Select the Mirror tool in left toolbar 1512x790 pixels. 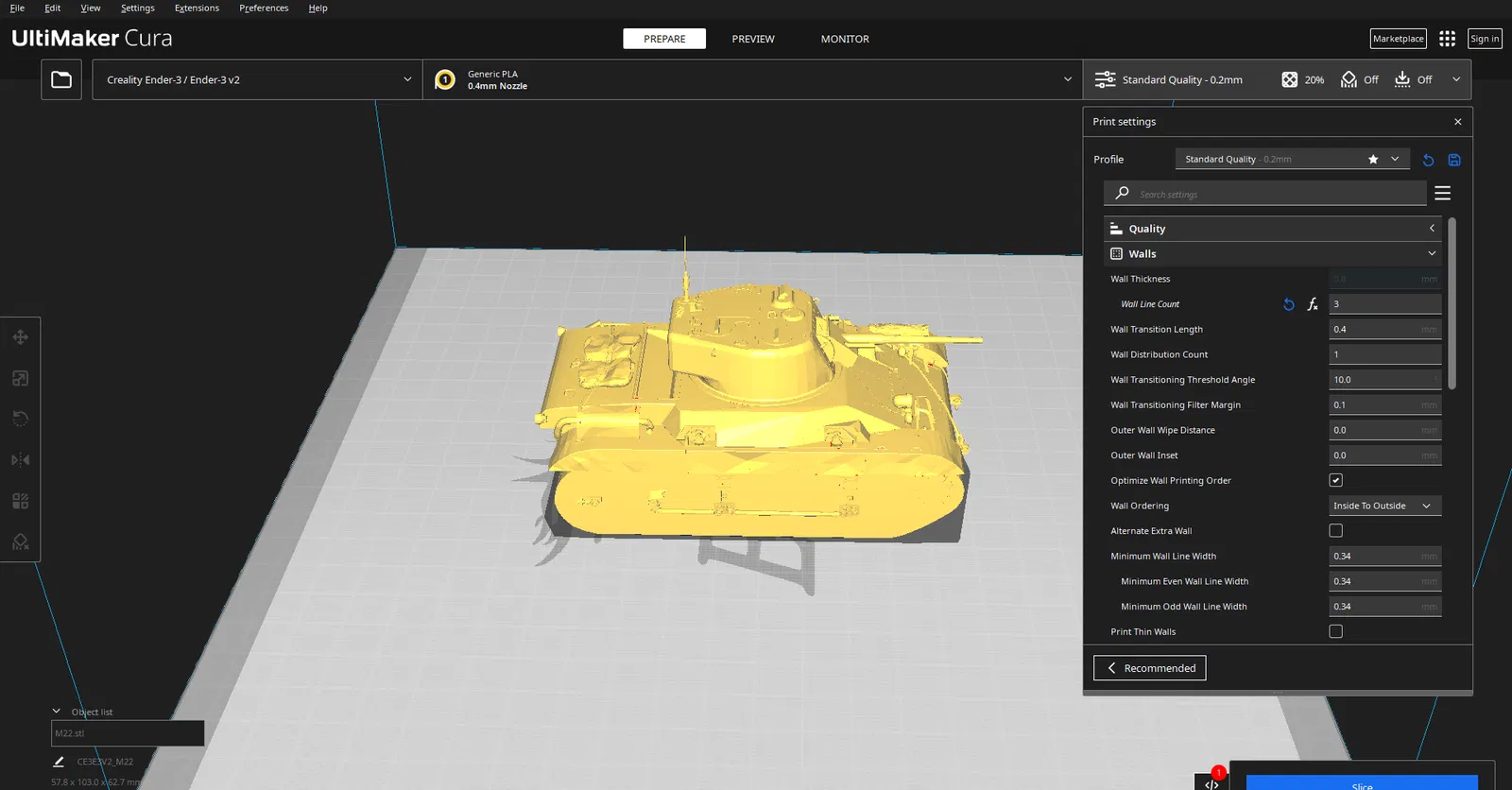coord(20,460)
